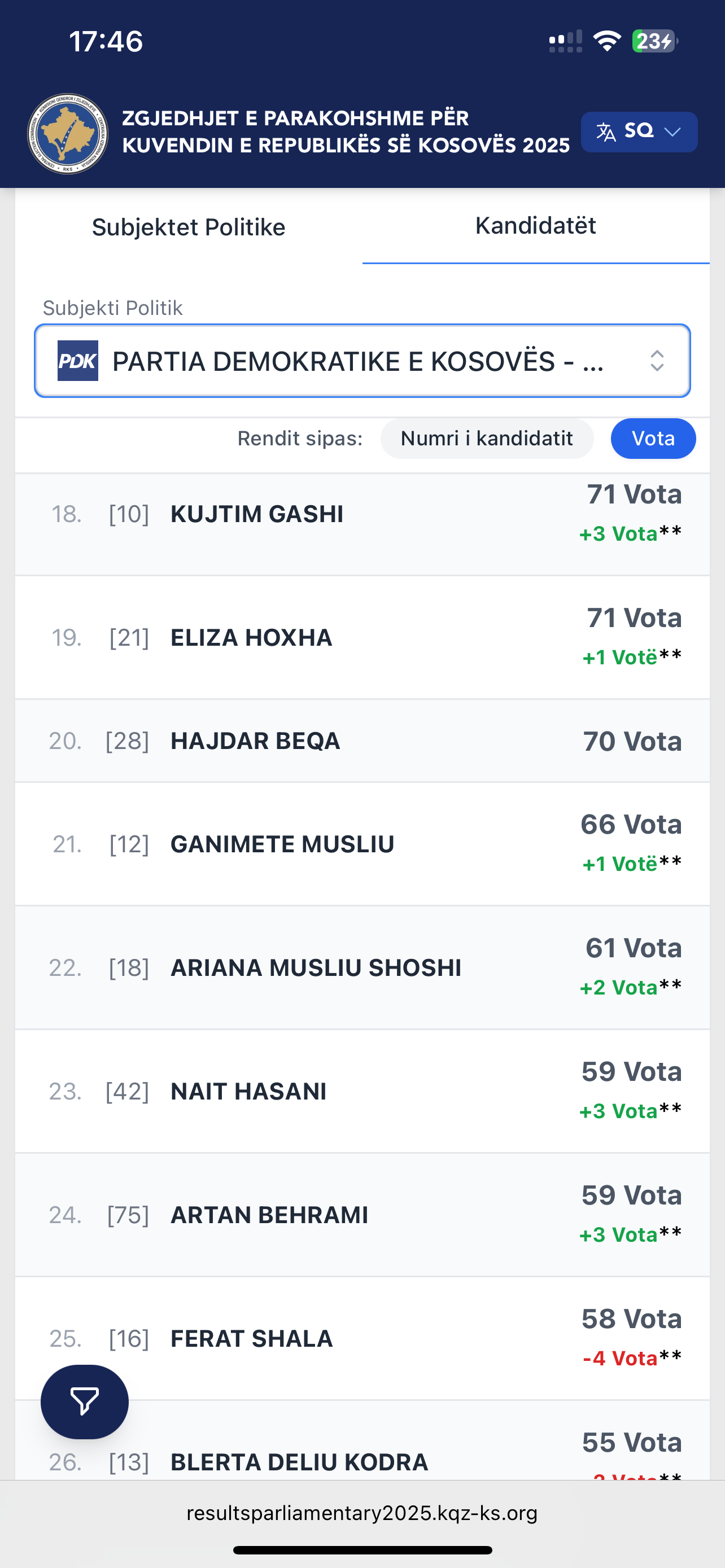725x1568 pixels.
Task: Click the up-down chevrons in party selector
Action: [x=657, y=361]
